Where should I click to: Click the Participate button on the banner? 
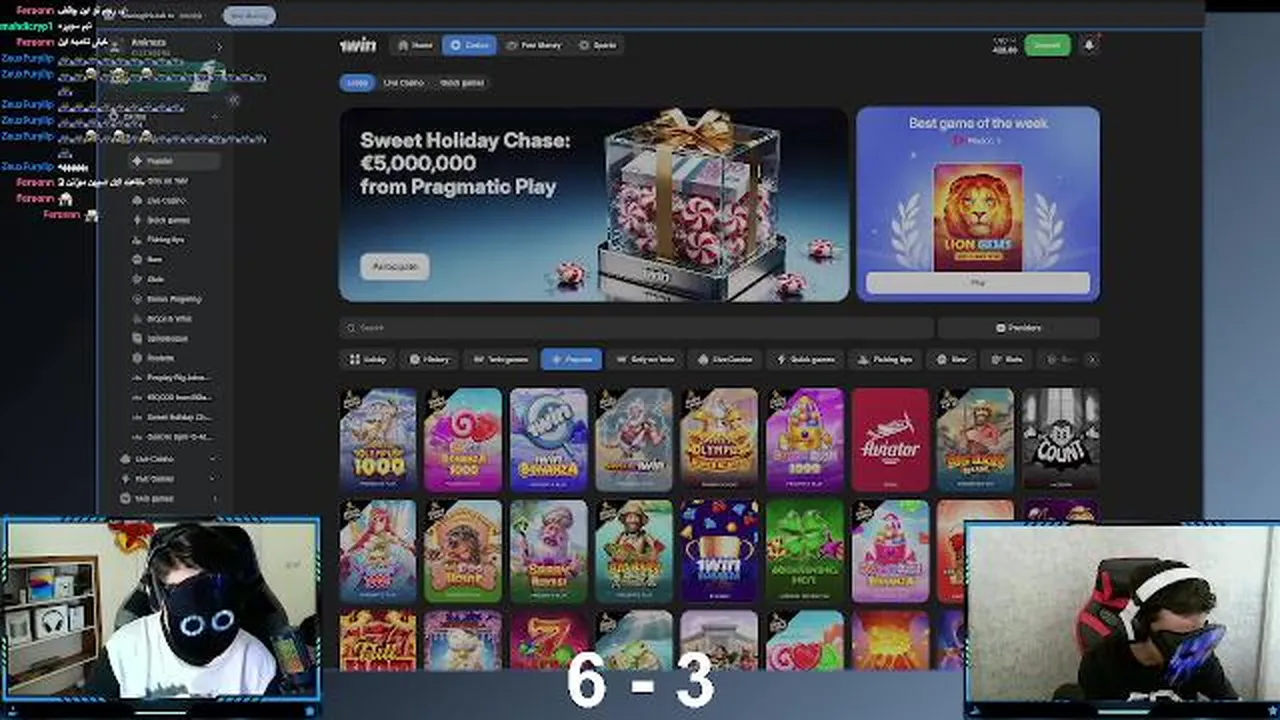pos(395,266)
